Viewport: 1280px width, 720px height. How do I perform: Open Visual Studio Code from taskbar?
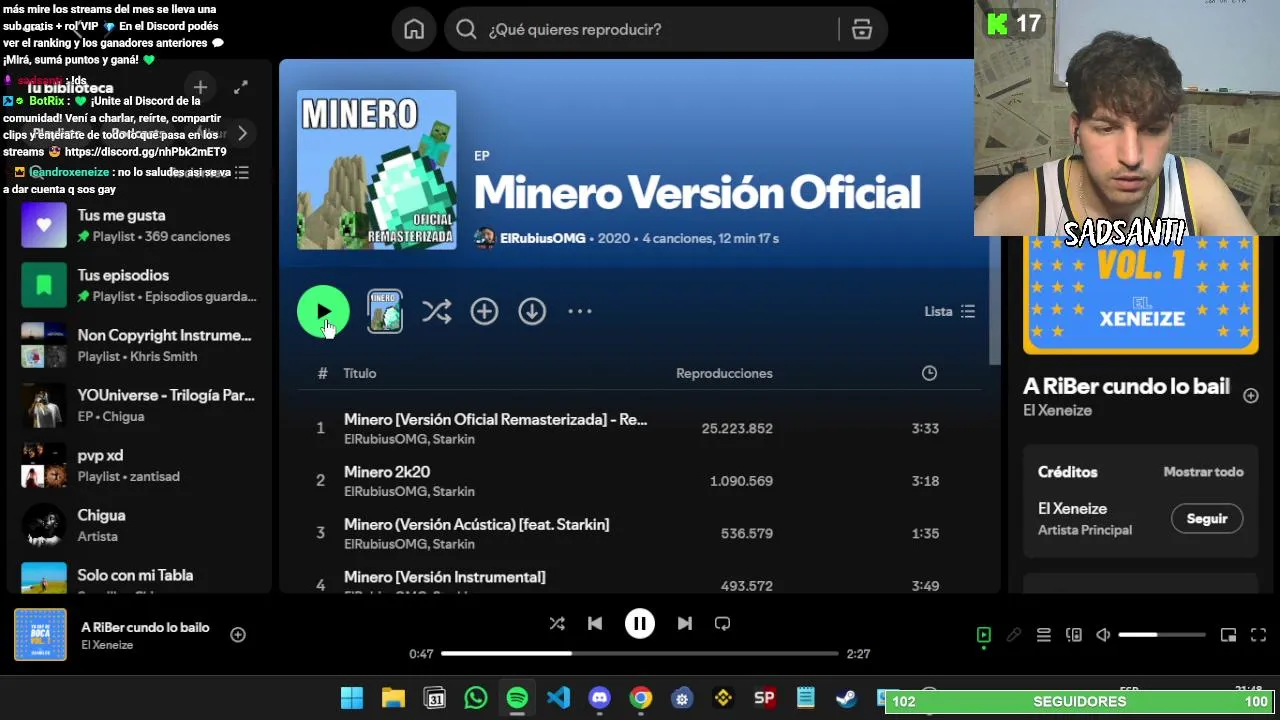pos(559,698)
